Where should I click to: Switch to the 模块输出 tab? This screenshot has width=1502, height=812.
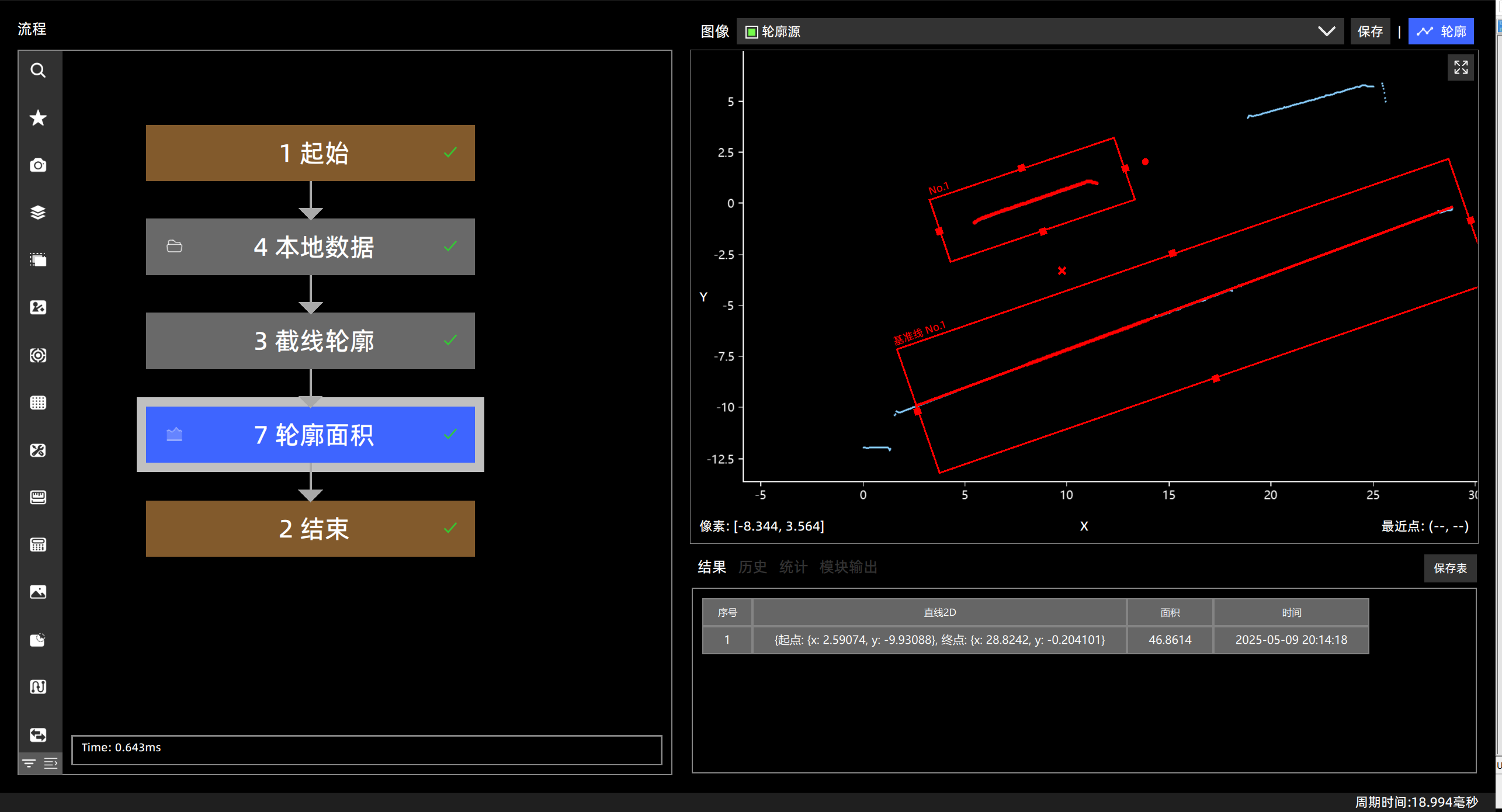(x=848, y=567)
